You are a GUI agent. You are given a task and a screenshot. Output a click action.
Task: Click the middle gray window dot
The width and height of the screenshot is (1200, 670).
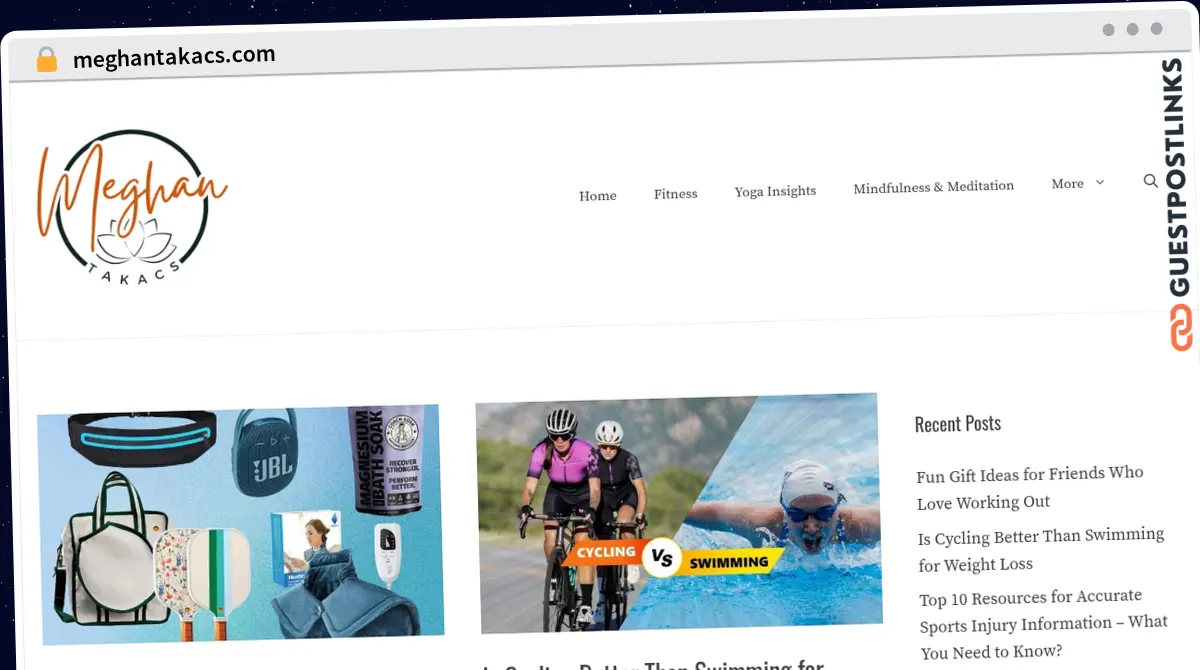[1132, 30]
